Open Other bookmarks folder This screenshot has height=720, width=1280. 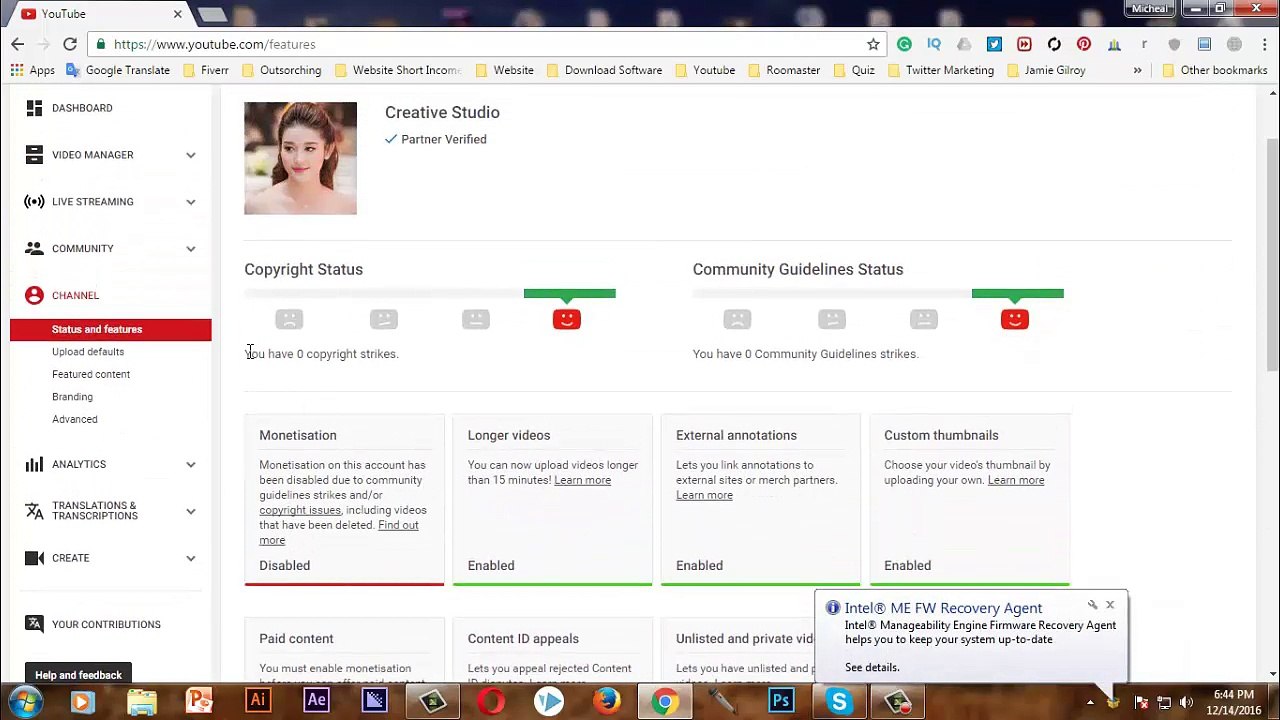(x=1215, y=70)
